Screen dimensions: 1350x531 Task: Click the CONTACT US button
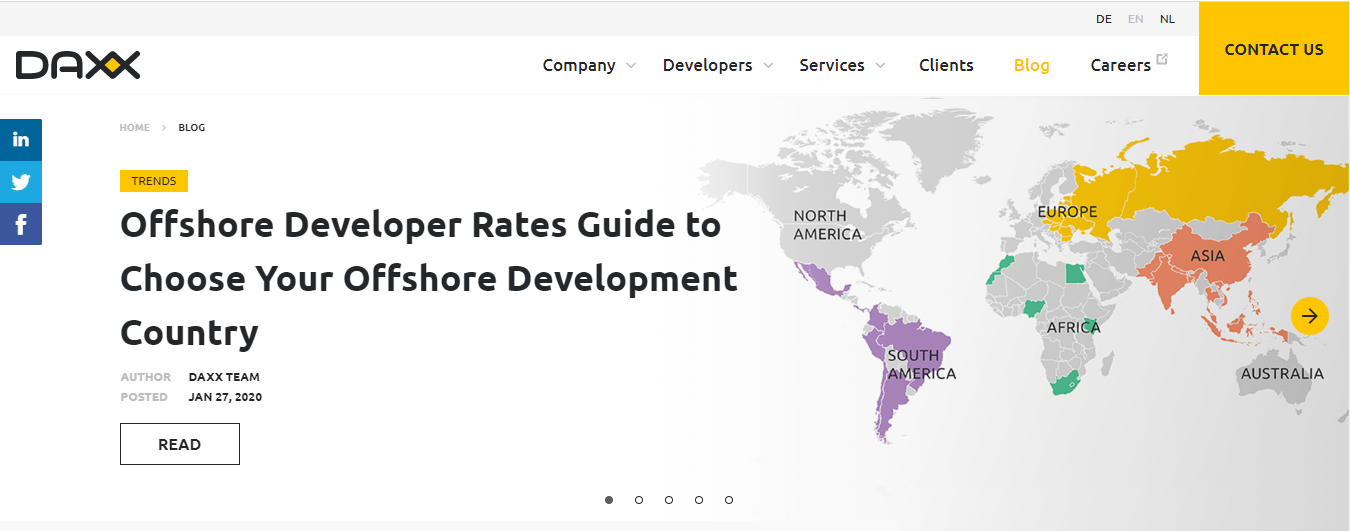[x=1274, y=49]
